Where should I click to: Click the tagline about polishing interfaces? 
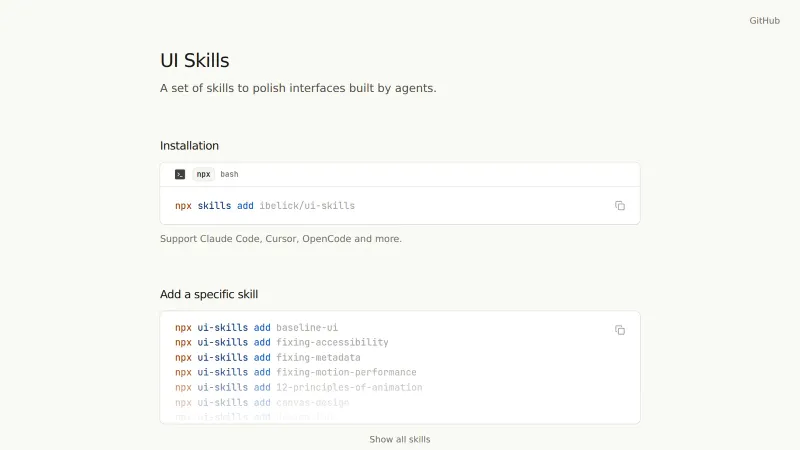(x=298, y=88)
